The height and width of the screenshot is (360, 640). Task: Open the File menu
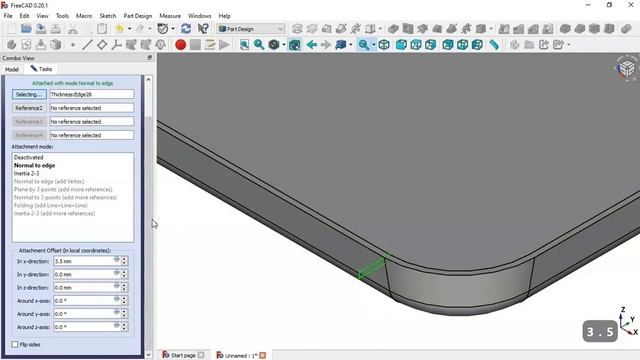pos(8,16)
